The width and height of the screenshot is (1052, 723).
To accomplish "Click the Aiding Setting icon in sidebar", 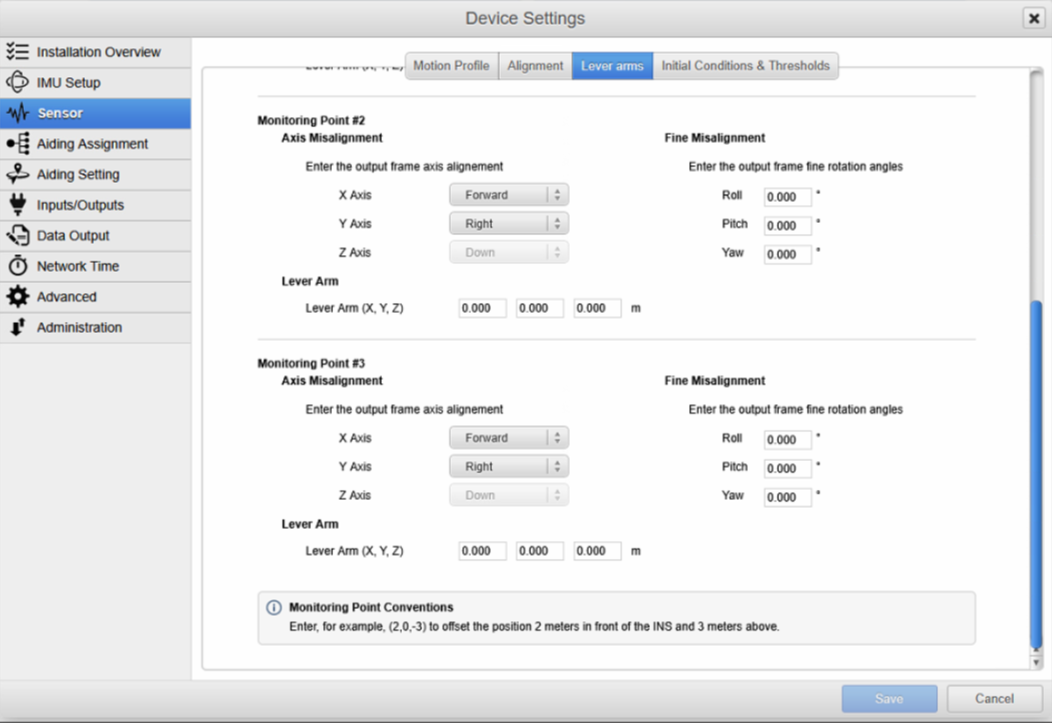I will [17, 174].
